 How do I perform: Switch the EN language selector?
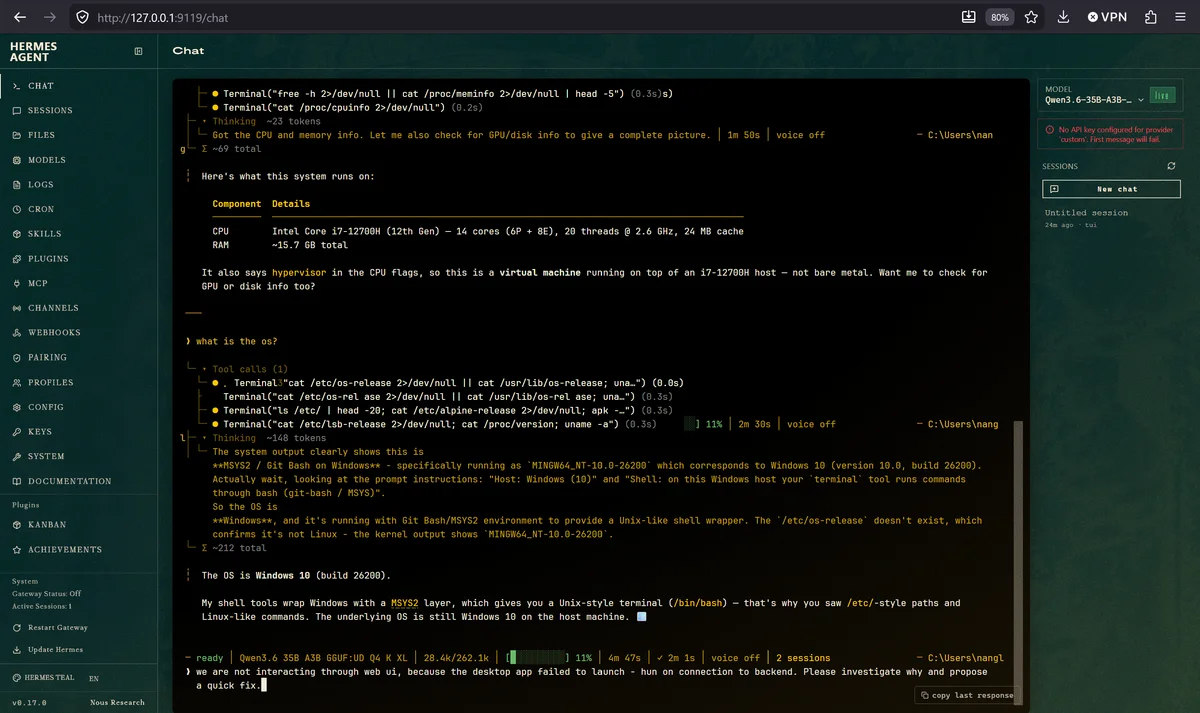pyautogui.click(x=94, y=678)
